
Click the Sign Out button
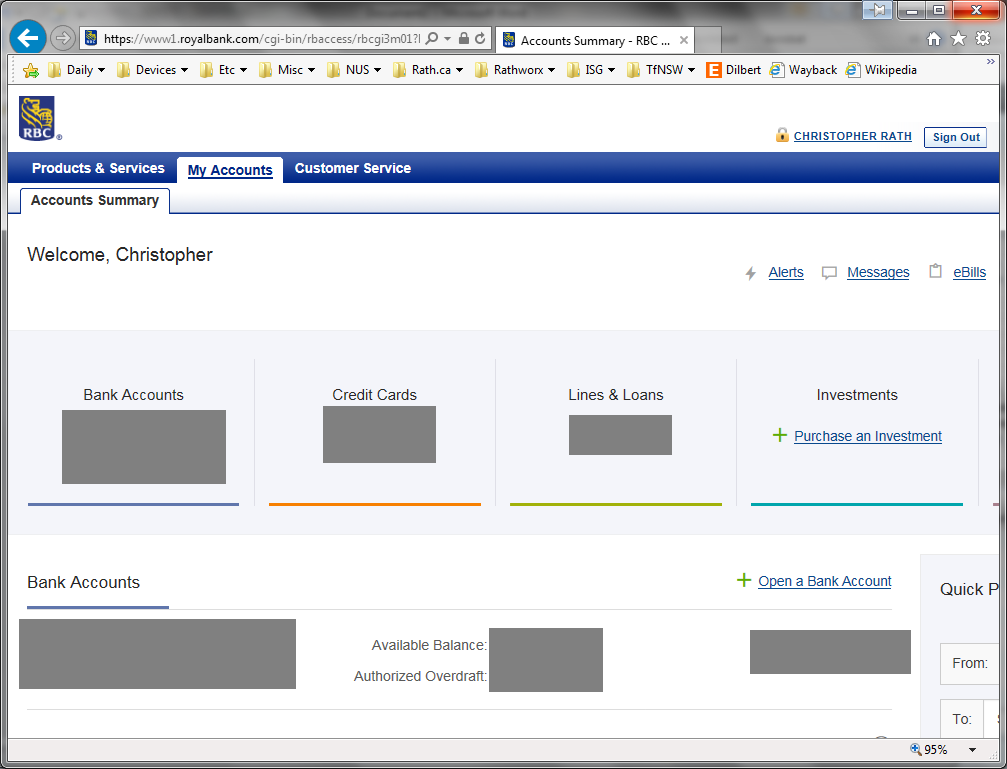(956, 137)
